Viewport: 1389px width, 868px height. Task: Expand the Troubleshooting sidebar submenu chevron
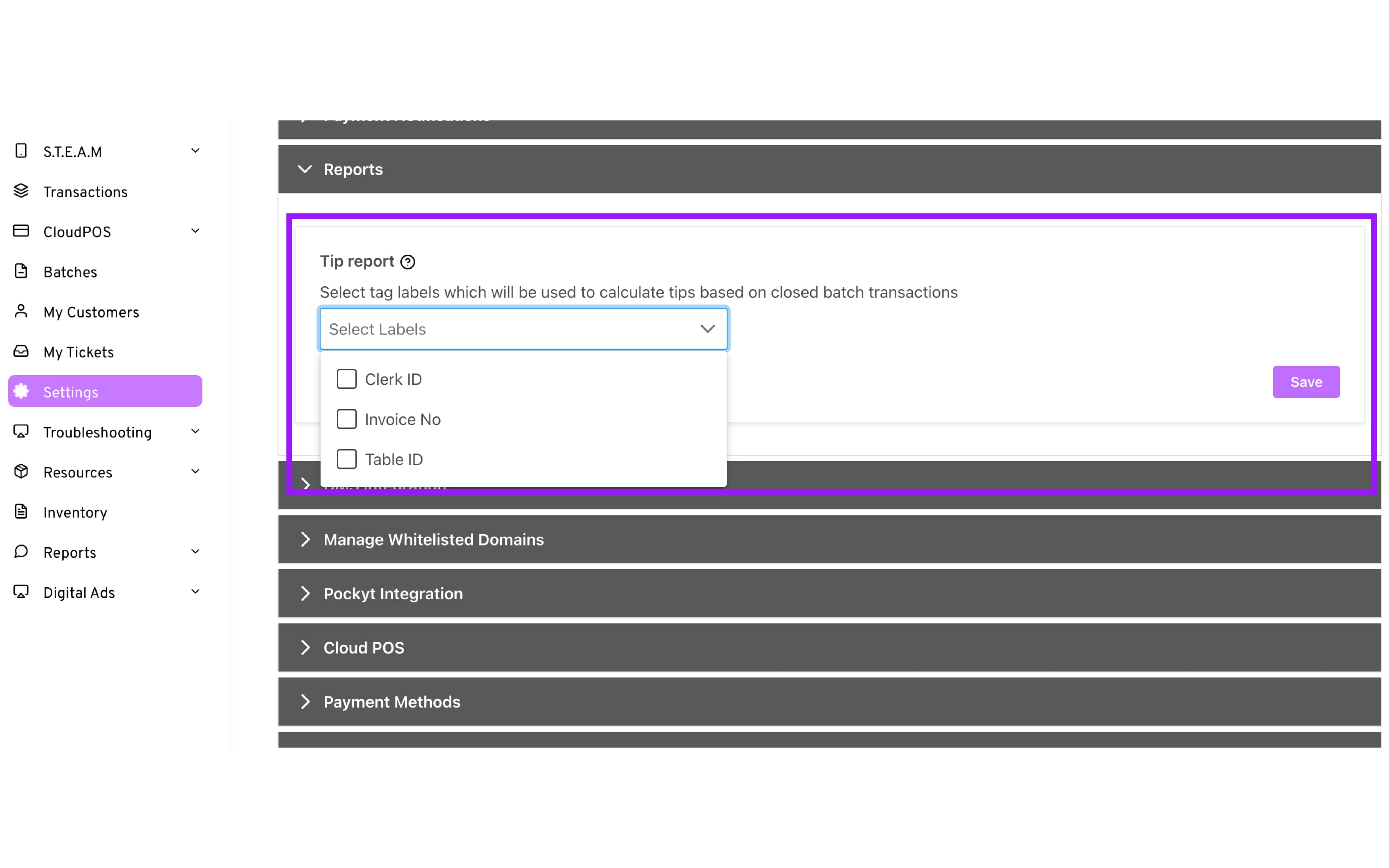pyautogui.click(x=195, y=432)
